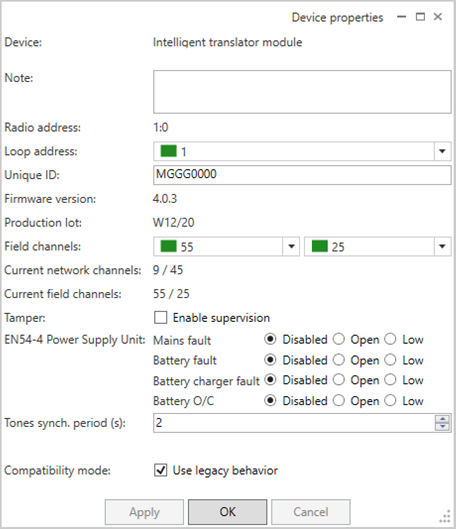Open the Loop address dropdown arrow

(x=442, y=151)
